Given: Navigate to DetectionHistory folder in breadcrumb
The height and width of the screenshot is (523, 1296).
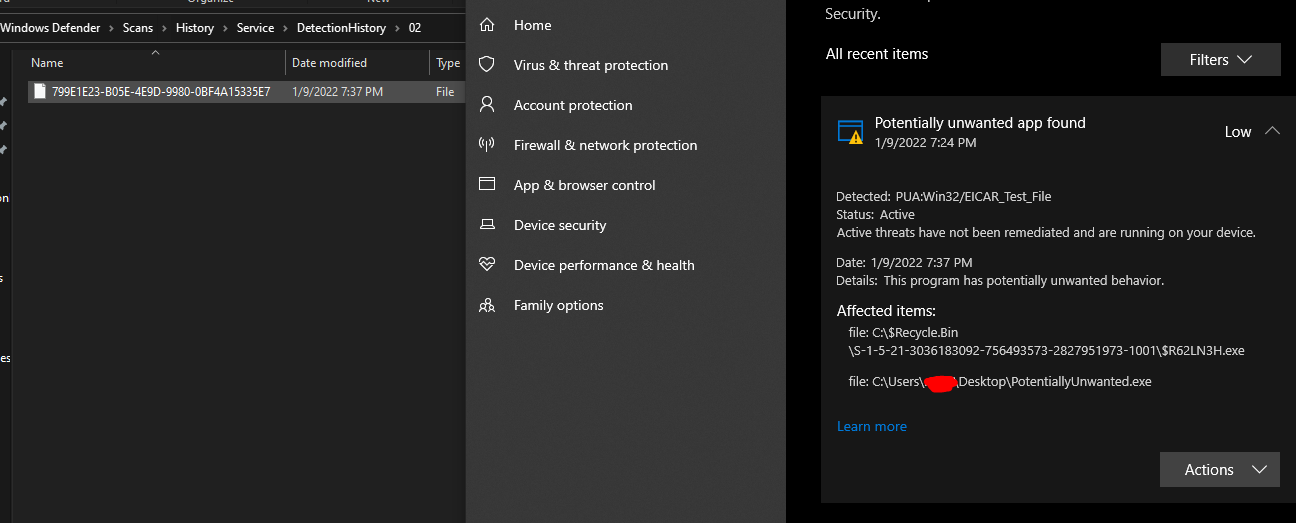Looking at the screenshot, I should tap(341, 28).
